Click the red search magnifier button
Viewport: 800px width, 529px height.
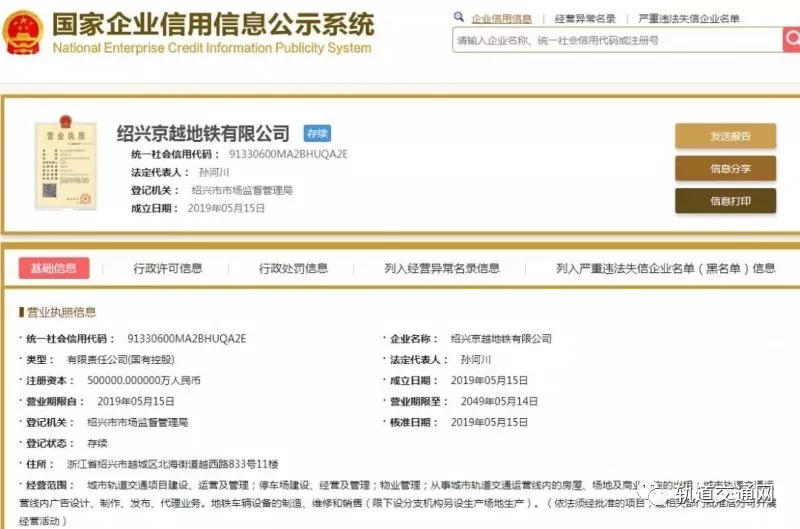790,39
